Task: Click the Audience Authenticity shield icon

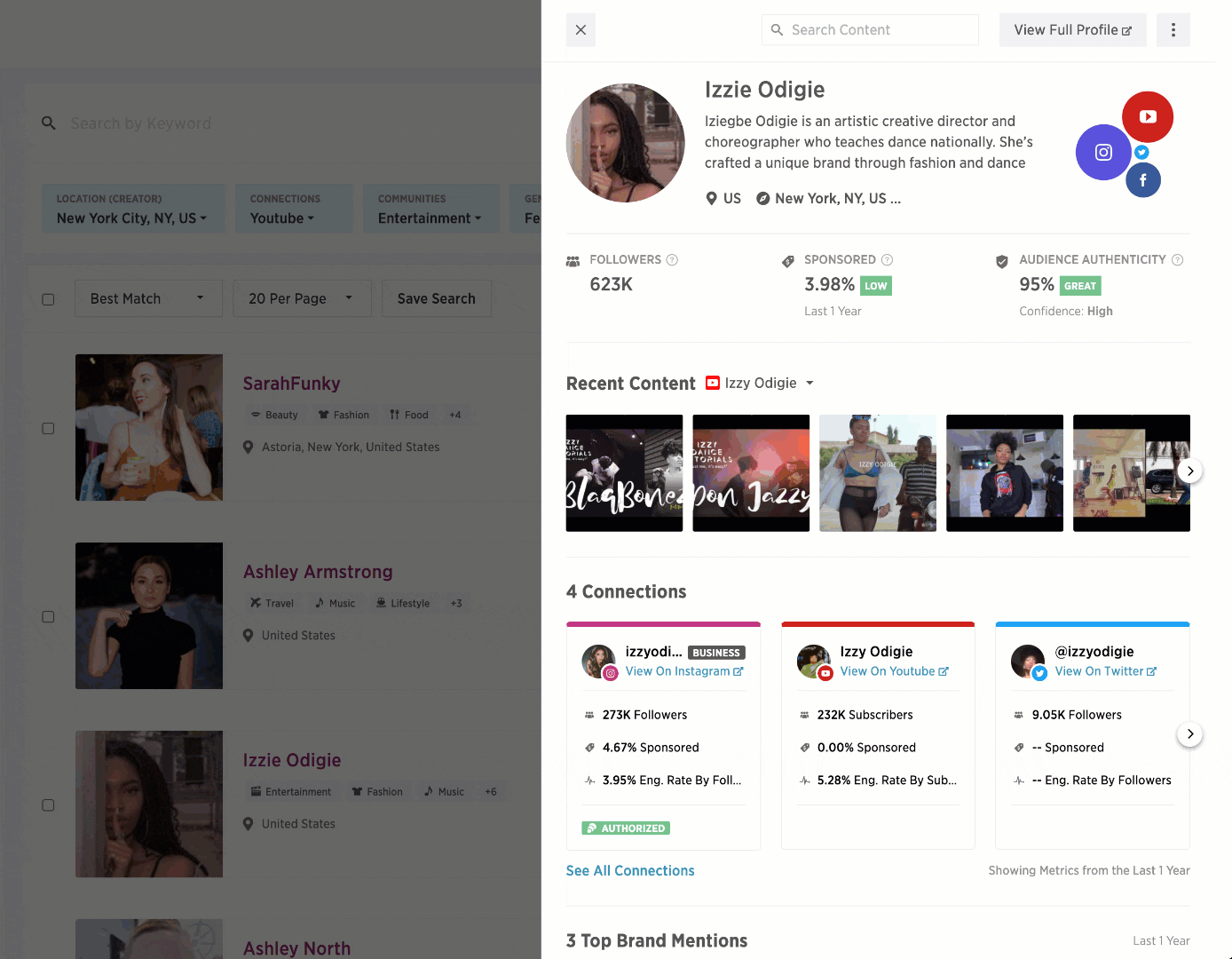Action: click(x=1002, y=262)
